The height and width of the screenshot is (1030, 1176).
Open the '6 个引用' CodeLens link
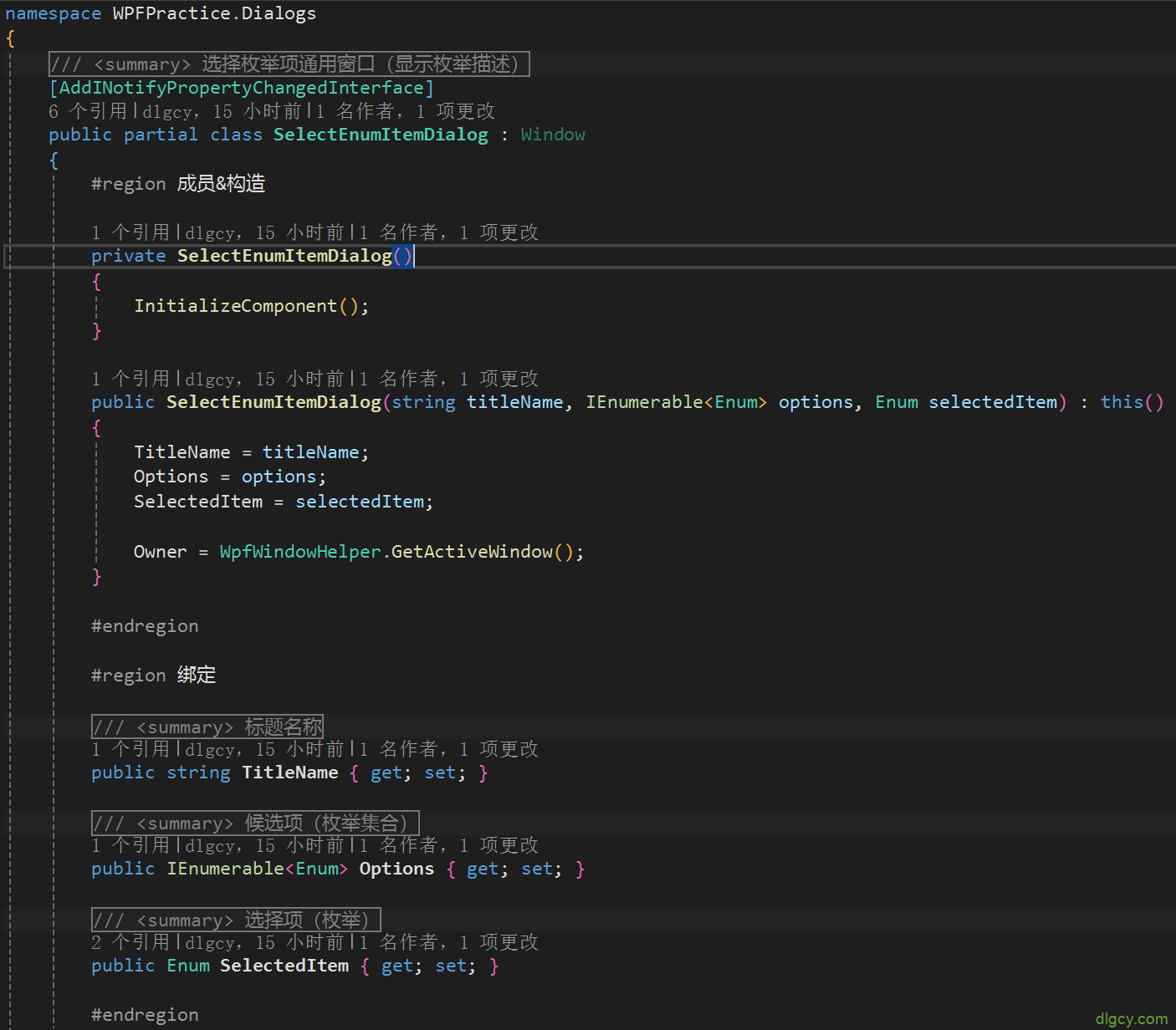click(88, 111)
